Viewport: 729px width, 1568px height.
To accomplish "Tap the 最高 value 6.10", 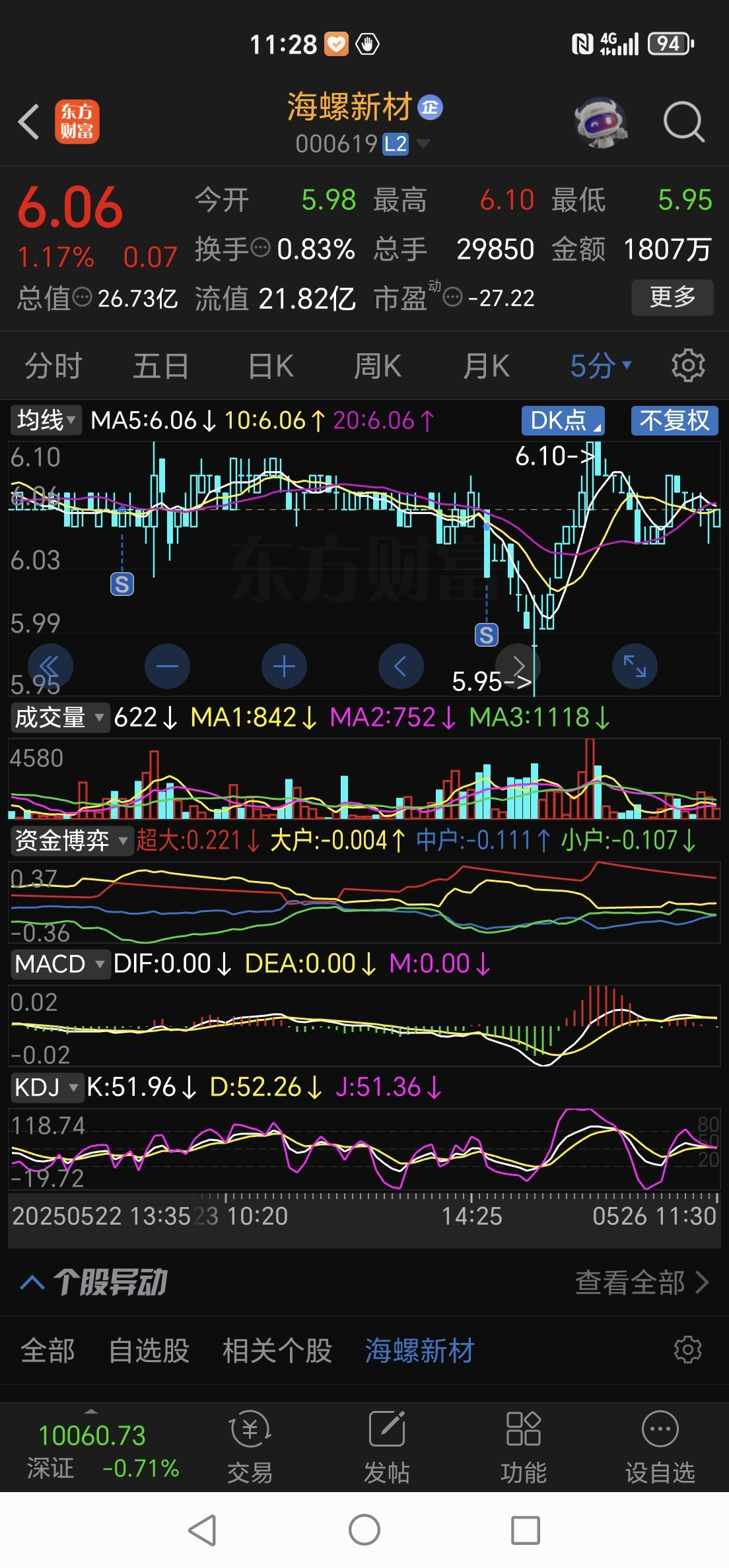I will click(x=506, y=199).
